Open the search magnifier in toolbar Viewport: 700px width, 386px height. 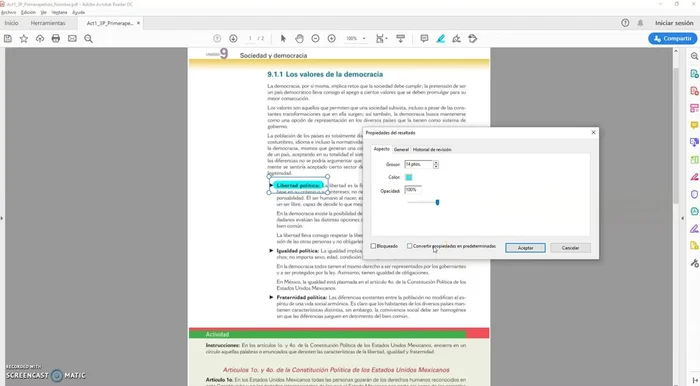88,39
